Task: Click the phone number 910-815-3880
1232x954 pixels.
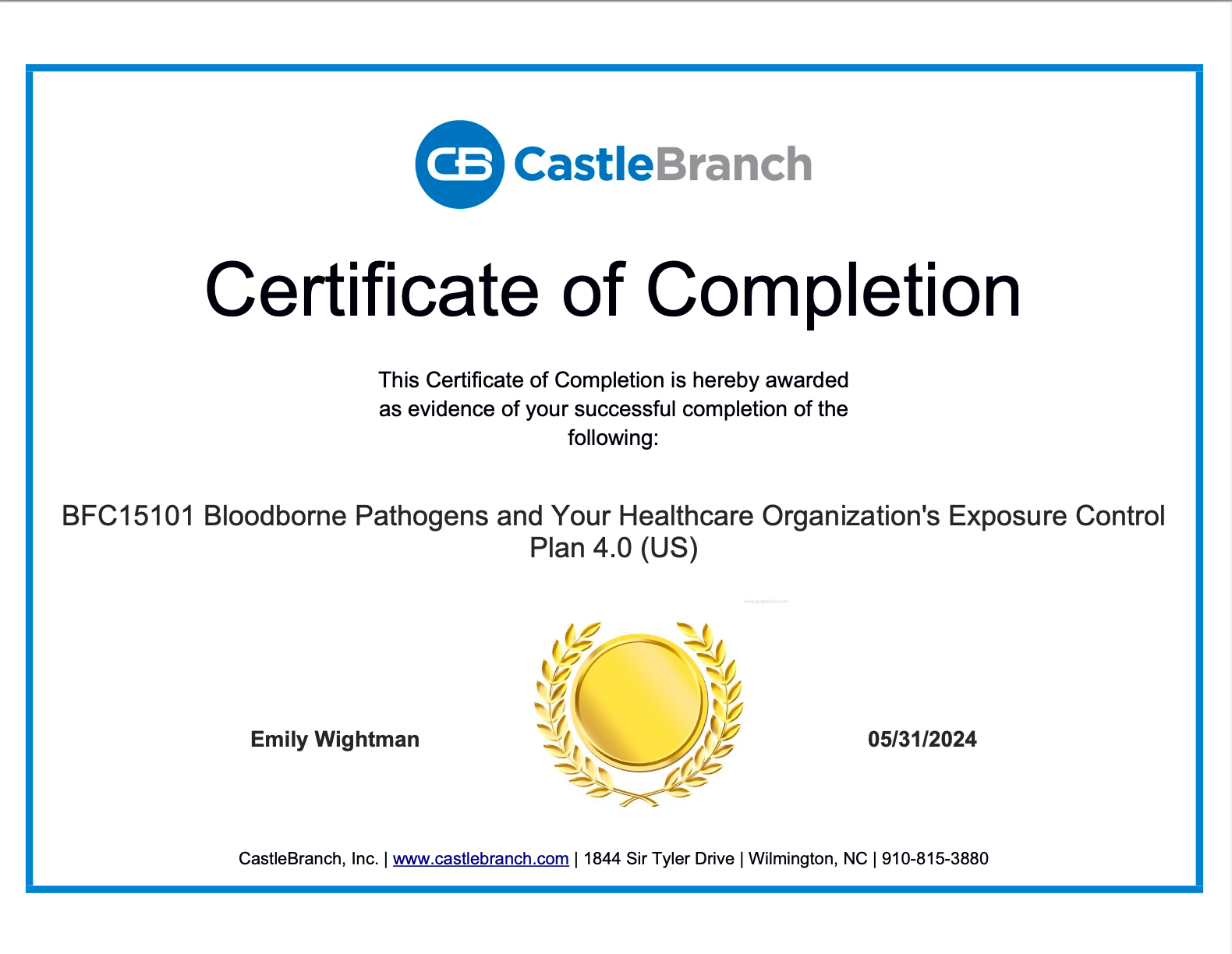Action: [x=935, y=858]
